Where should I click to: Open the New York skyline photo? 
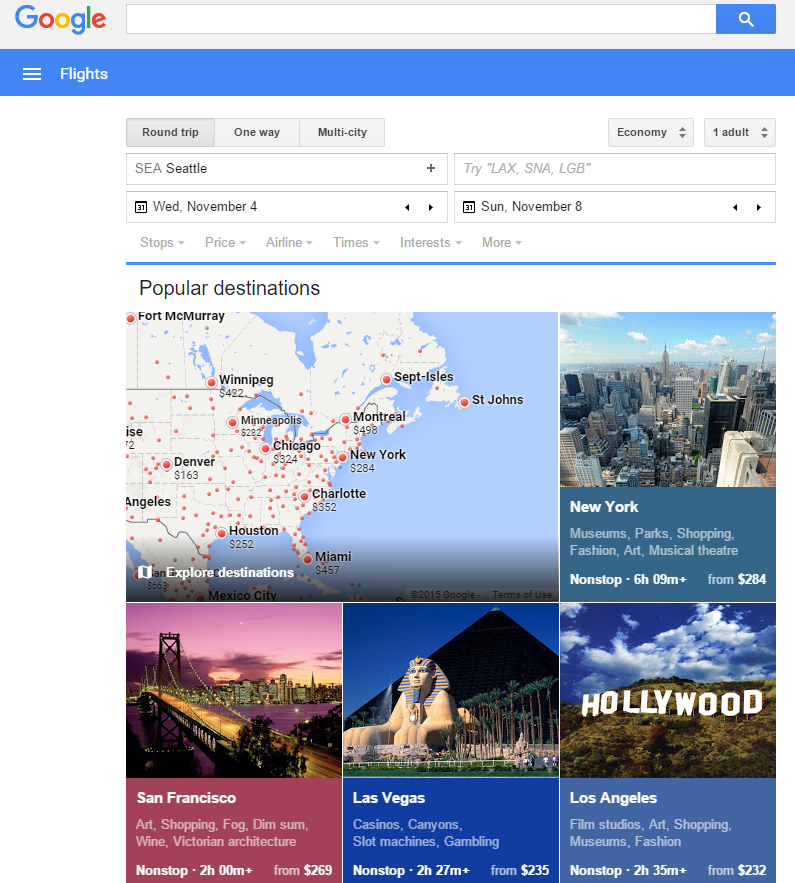668,400
